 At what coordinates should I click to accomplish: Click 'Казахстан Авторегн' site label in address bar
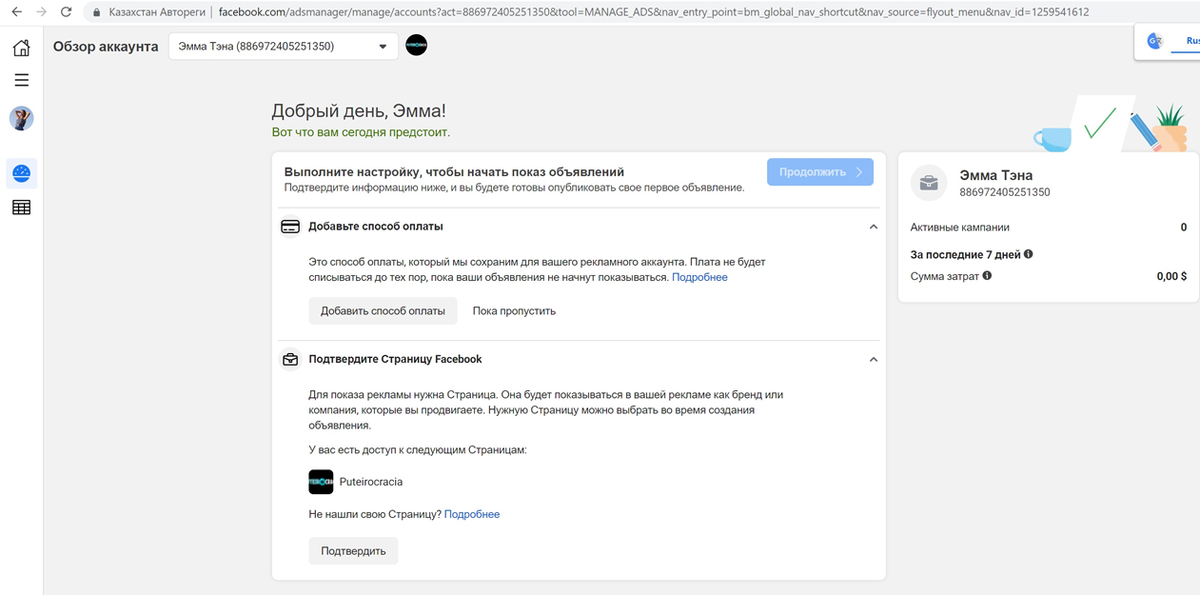pyautogui.click(x=155, y=12)
